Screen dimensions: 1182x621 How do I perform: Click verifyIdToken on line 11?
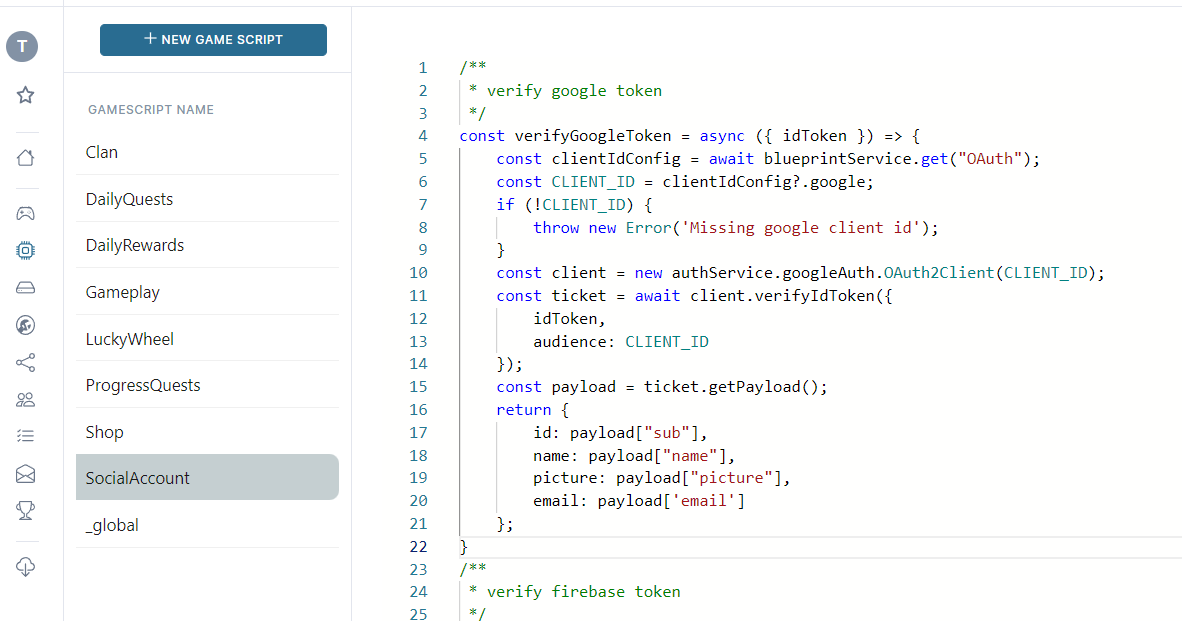point(814,295)
